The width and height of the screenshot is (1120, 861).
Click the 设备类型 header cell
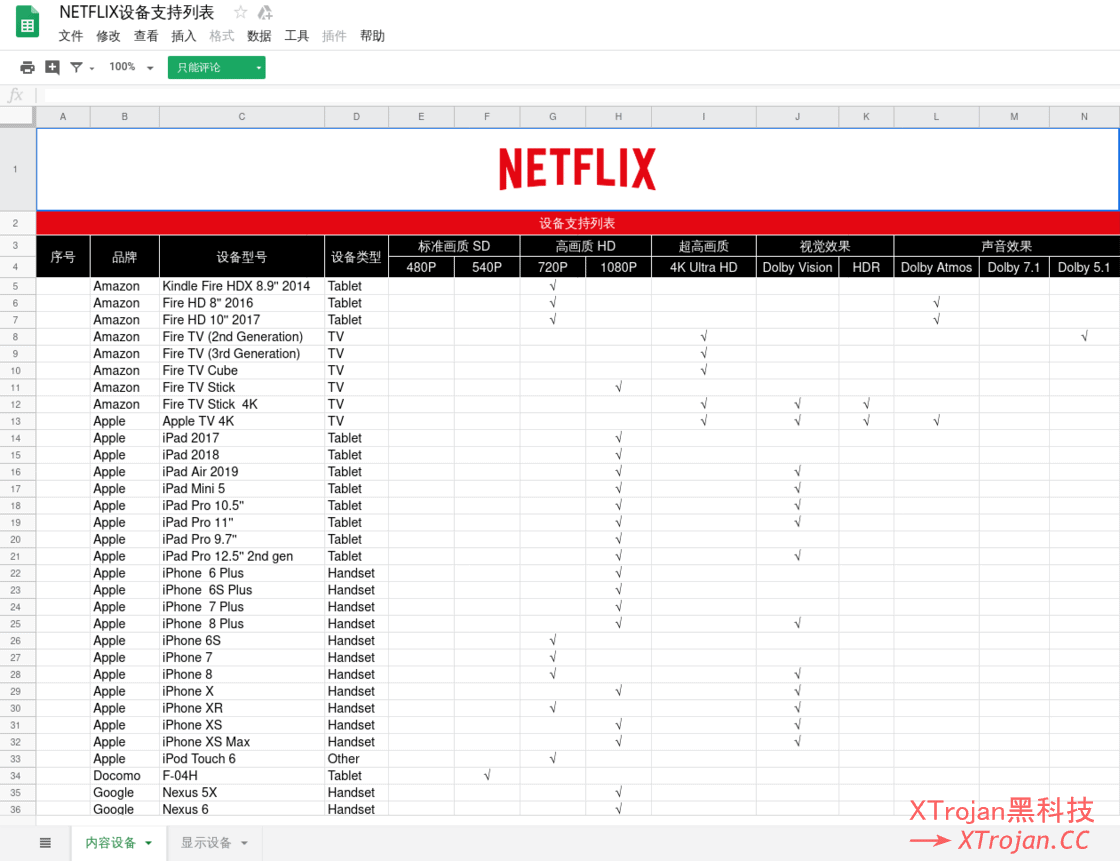click(356, 257)
